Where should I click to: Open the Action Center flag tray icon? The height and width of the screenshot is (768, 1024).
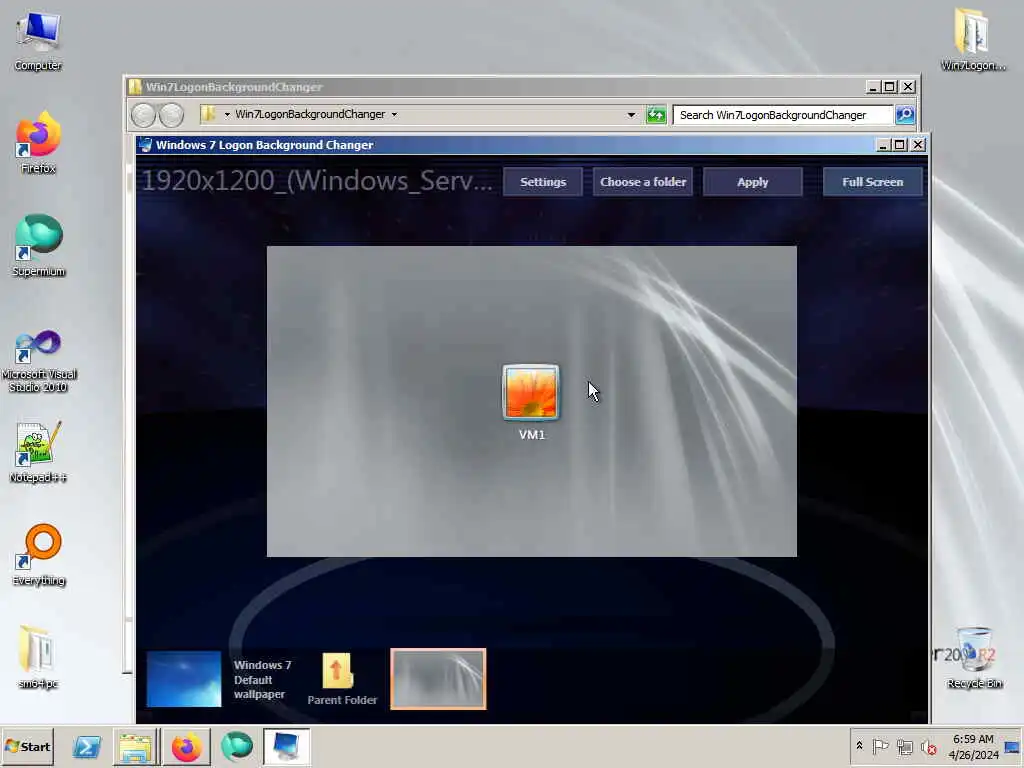click(880, 746)
